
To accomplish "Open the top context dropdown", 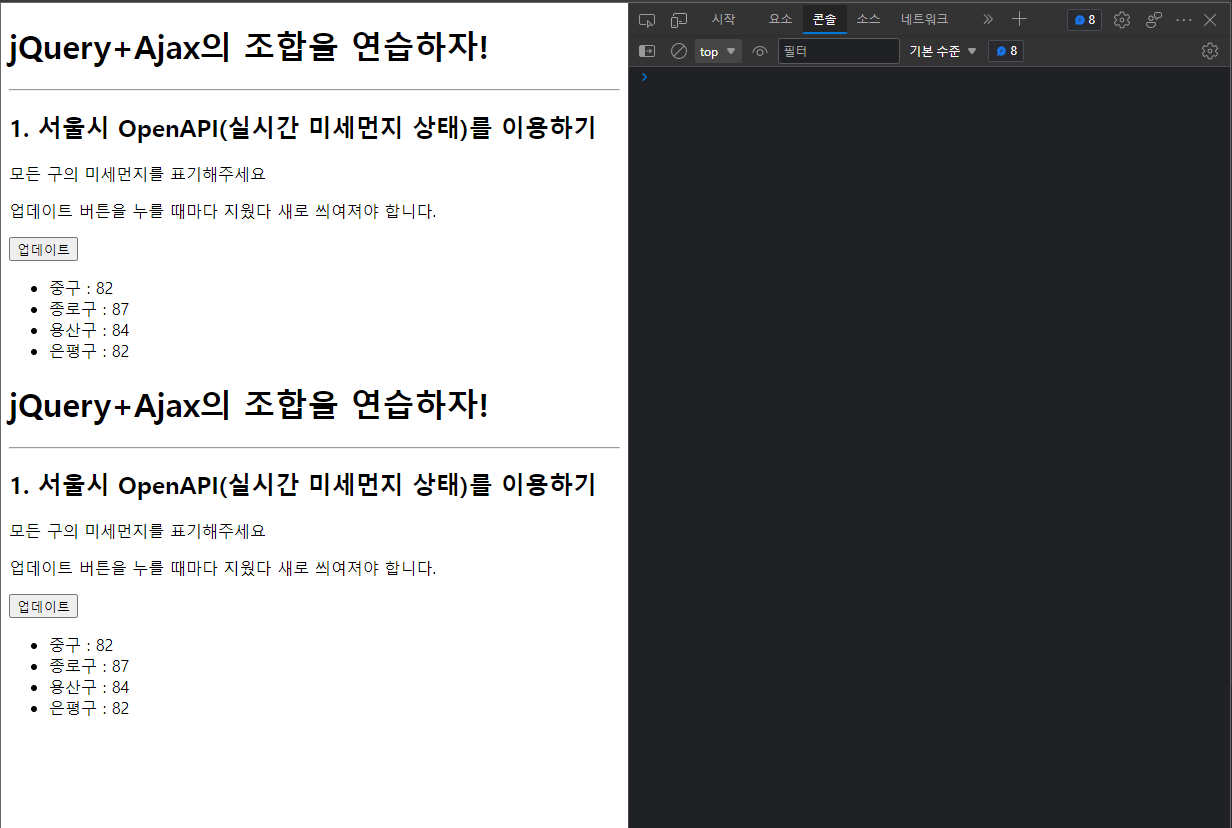I will (x=718, y=51).
